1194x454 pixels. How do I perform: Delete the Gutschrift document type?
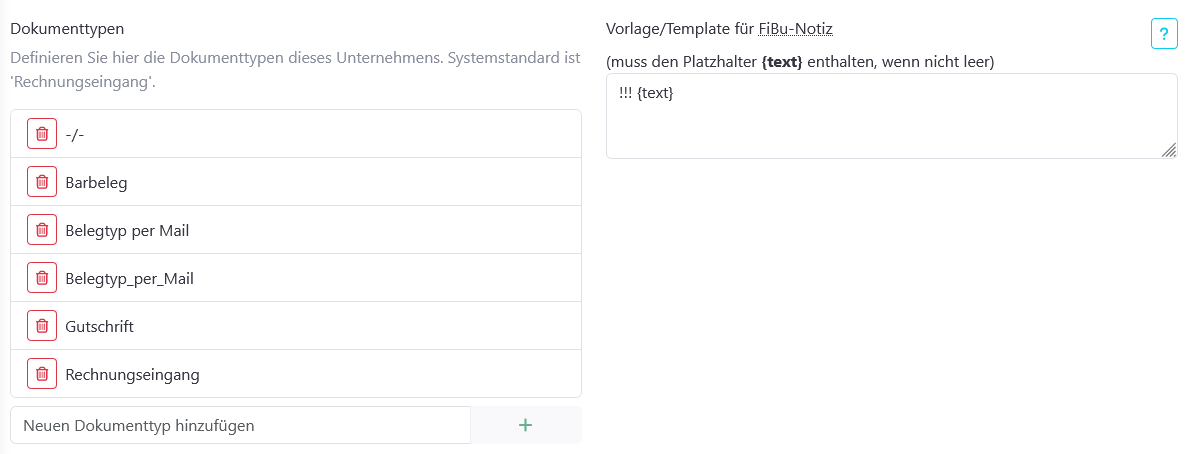(x=41, y=326)
